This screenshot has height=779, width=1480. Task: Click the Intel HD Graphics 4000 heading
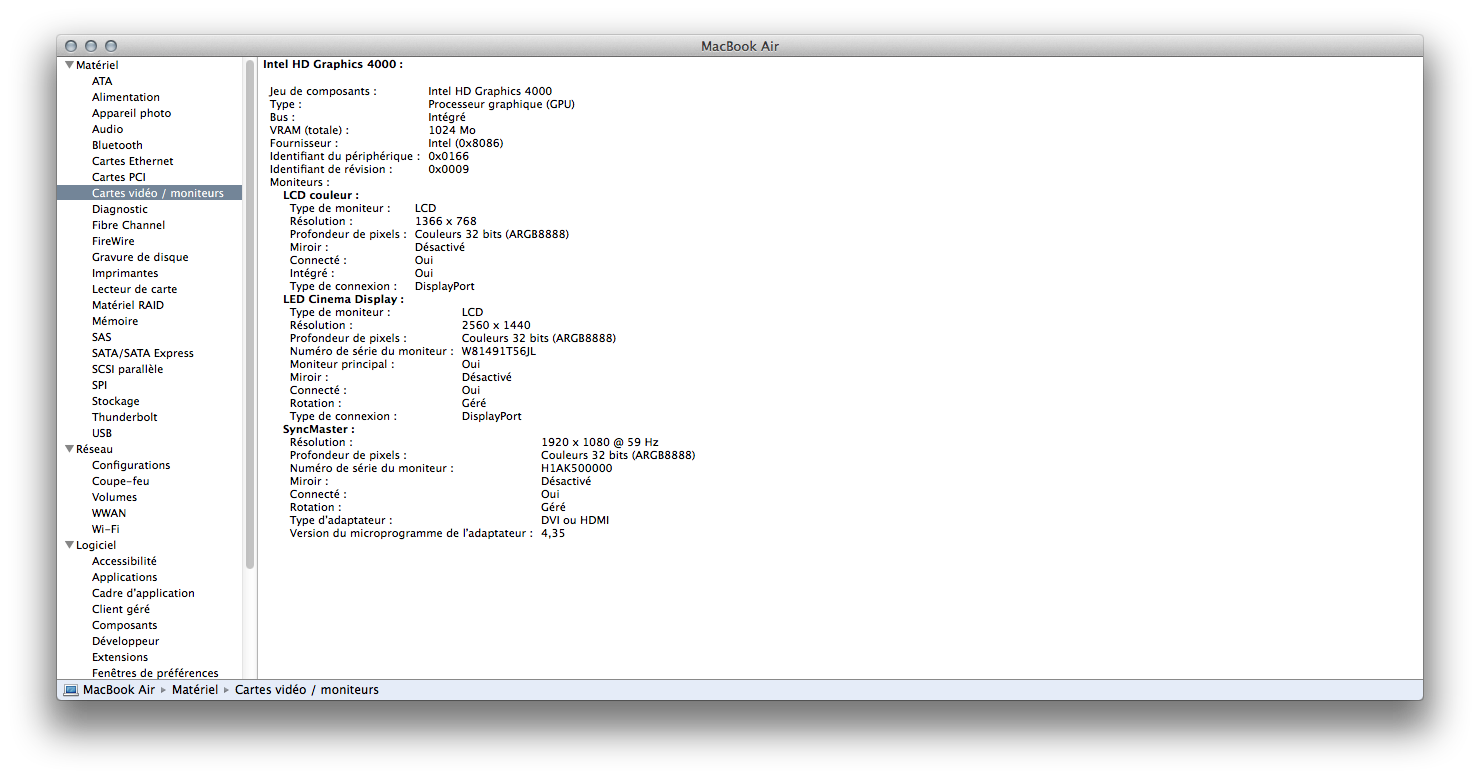[333, 64]
